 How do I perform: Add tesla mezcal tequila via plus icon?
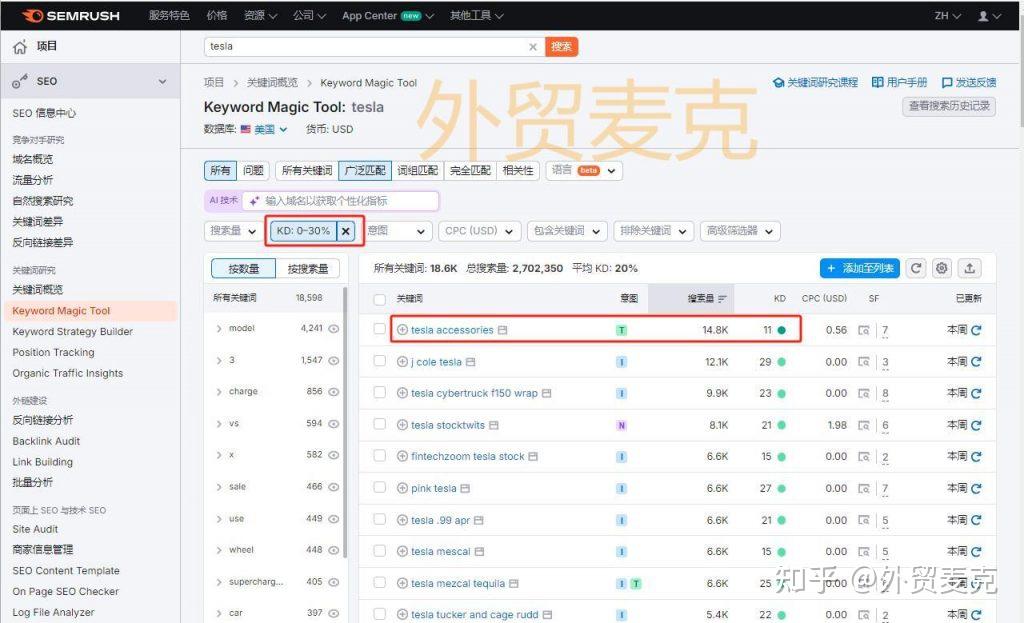(x=402, y=583)
